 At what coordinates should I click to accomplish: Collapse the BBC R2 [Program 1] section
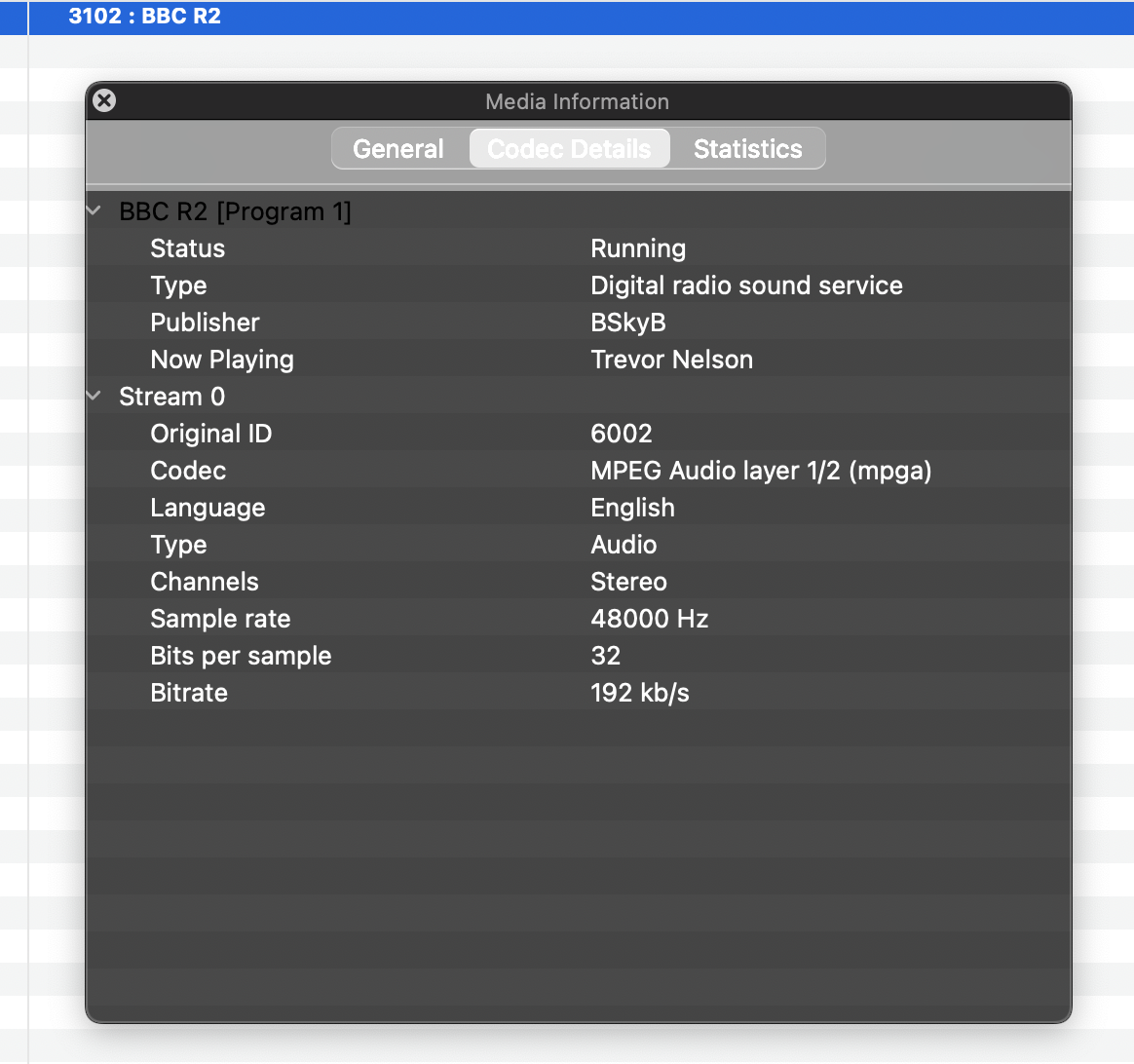tap(94, 210)
